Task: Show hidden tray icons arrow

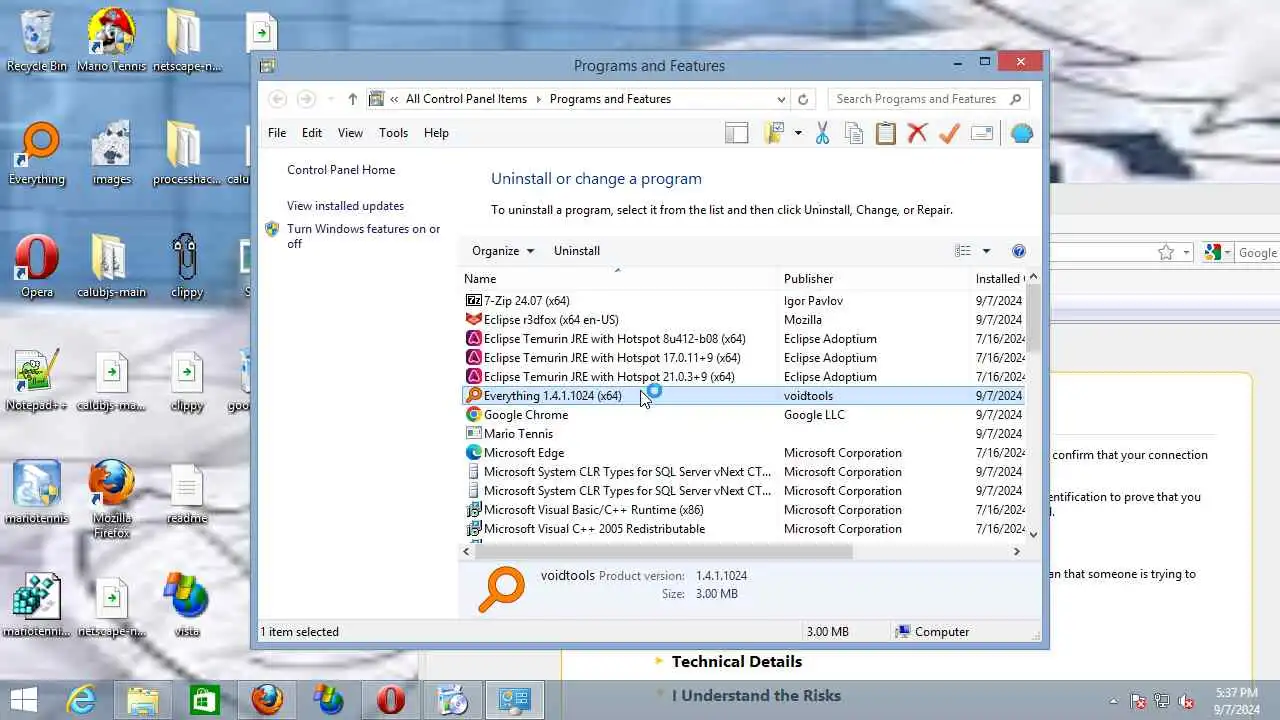Action: click(1114, 701)
